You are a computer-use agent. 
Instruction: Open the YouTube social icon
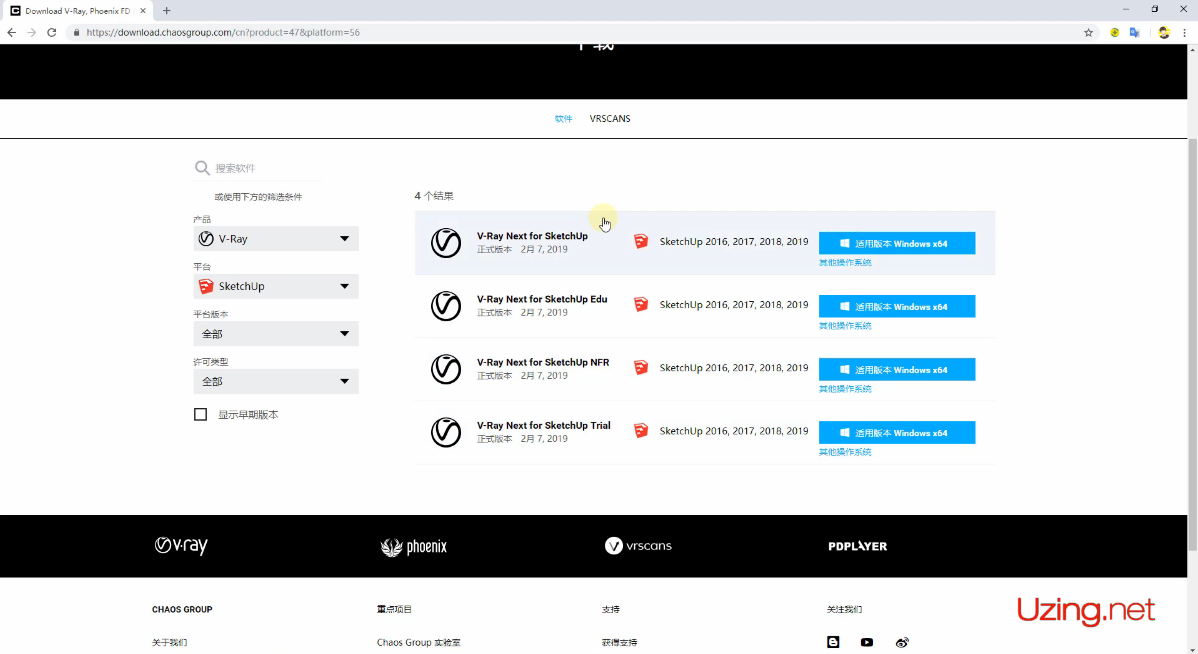866,643
